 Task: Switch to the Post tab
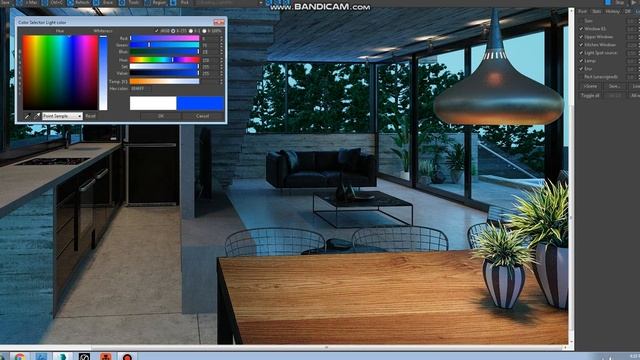582,11
